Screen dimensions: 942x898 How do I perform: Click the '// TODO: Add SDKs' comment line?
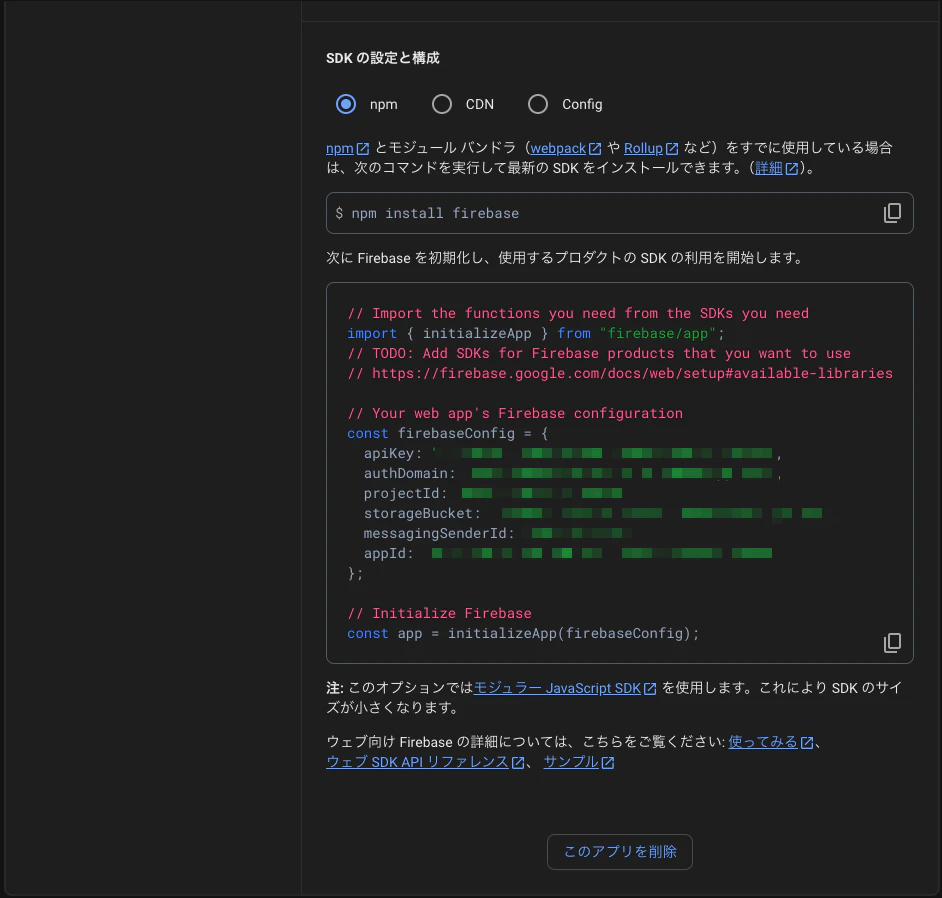(x=599, y=353)
